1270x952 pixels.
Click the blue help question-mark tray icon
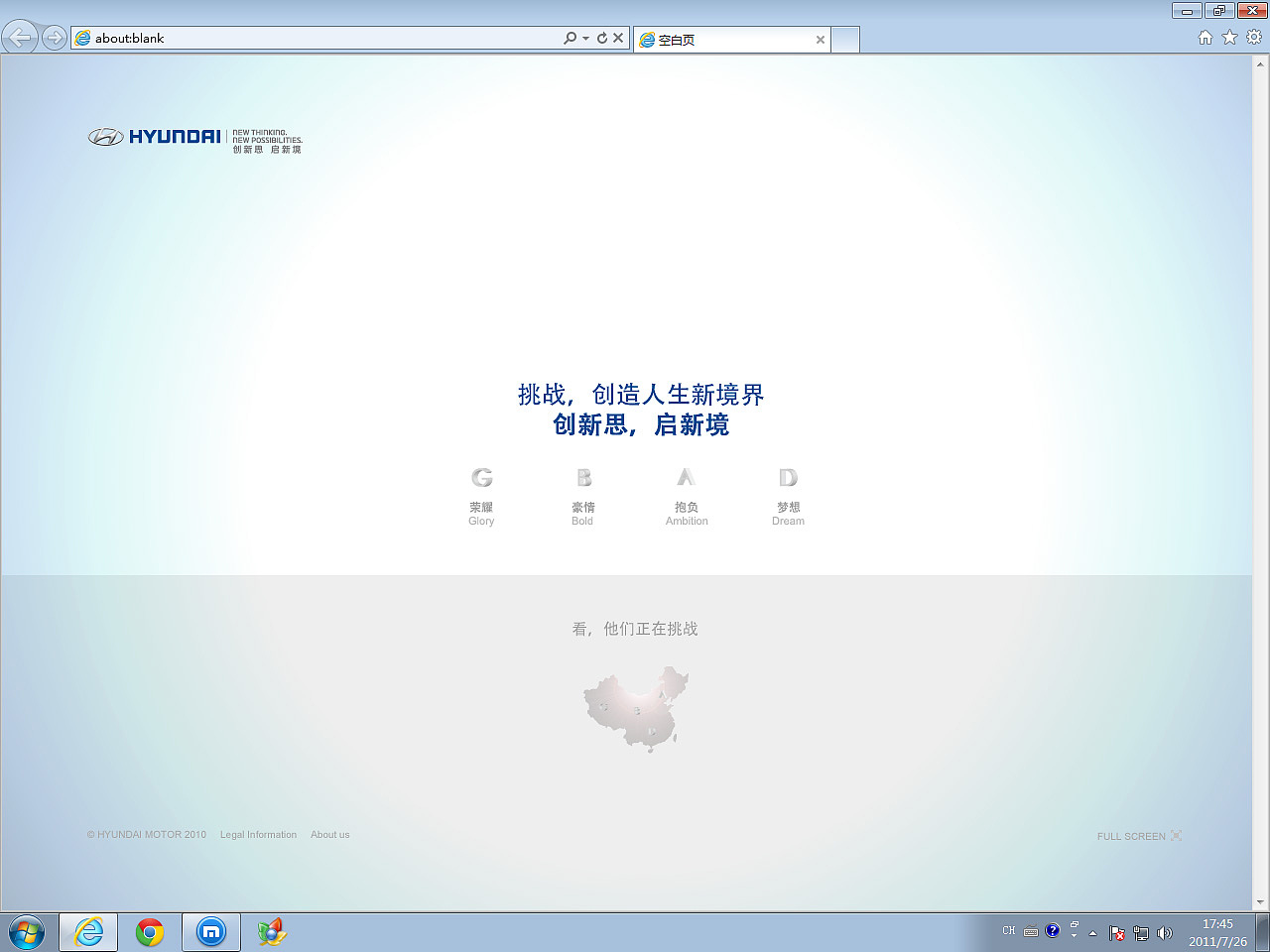1053,930
